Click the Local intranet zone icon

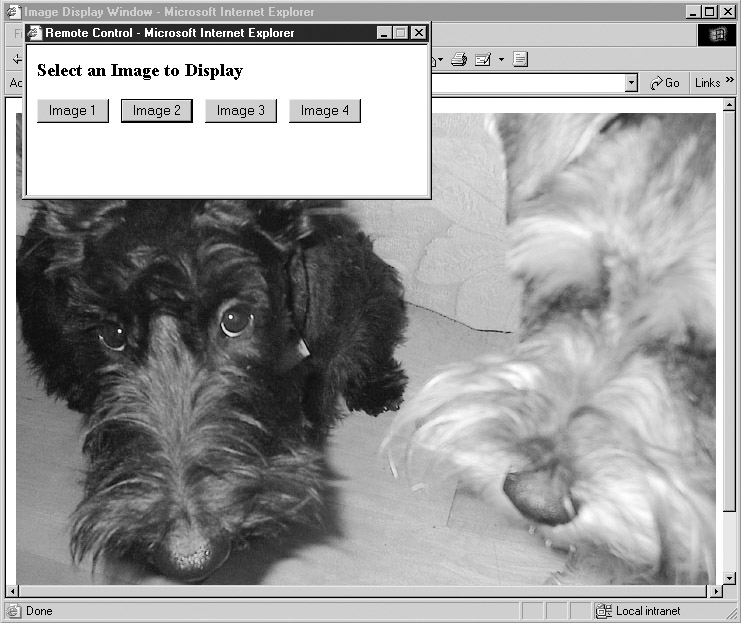[x=604, y=611]
